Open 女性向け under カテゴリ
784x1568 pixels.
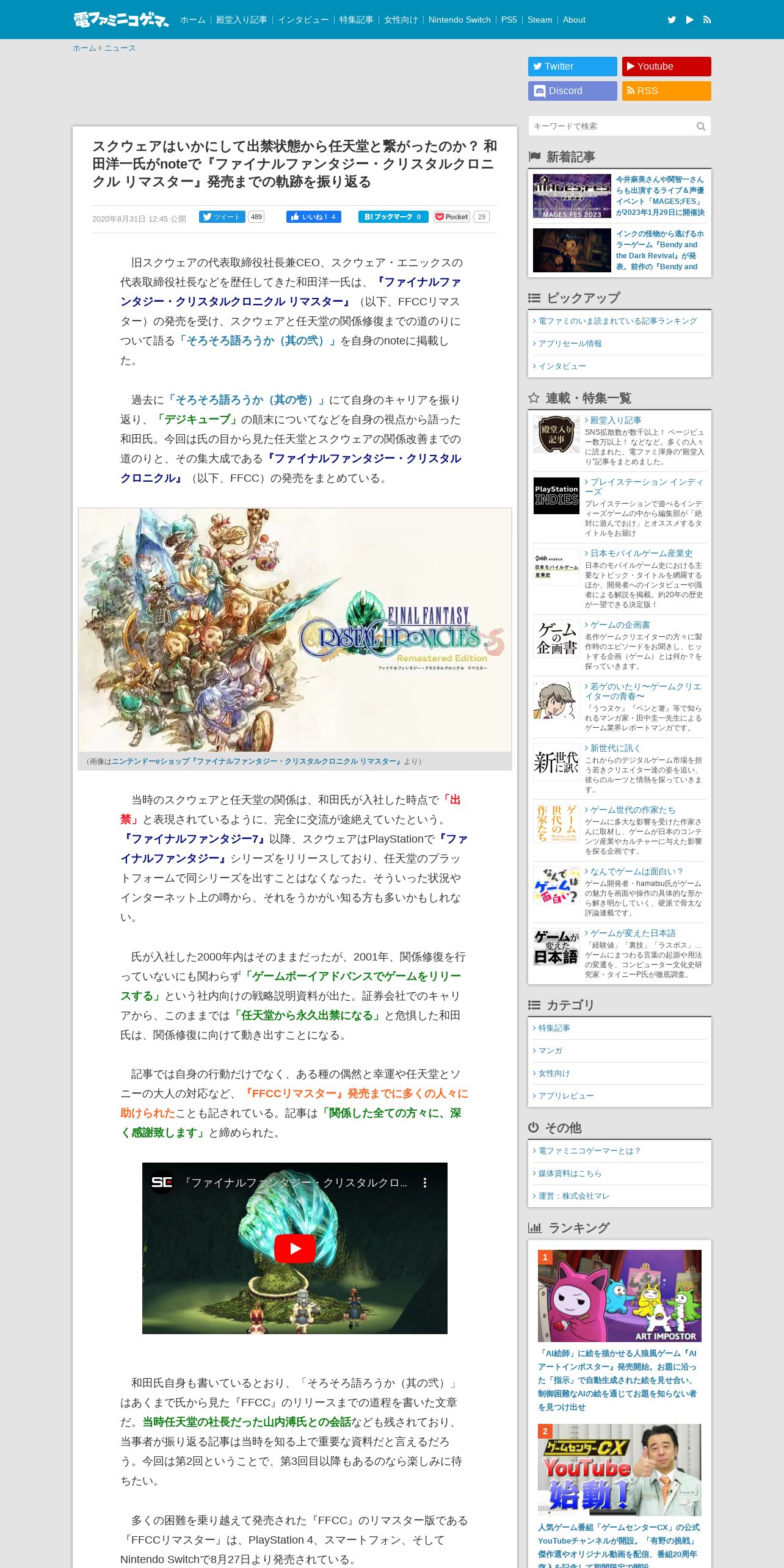point(554,1073)
